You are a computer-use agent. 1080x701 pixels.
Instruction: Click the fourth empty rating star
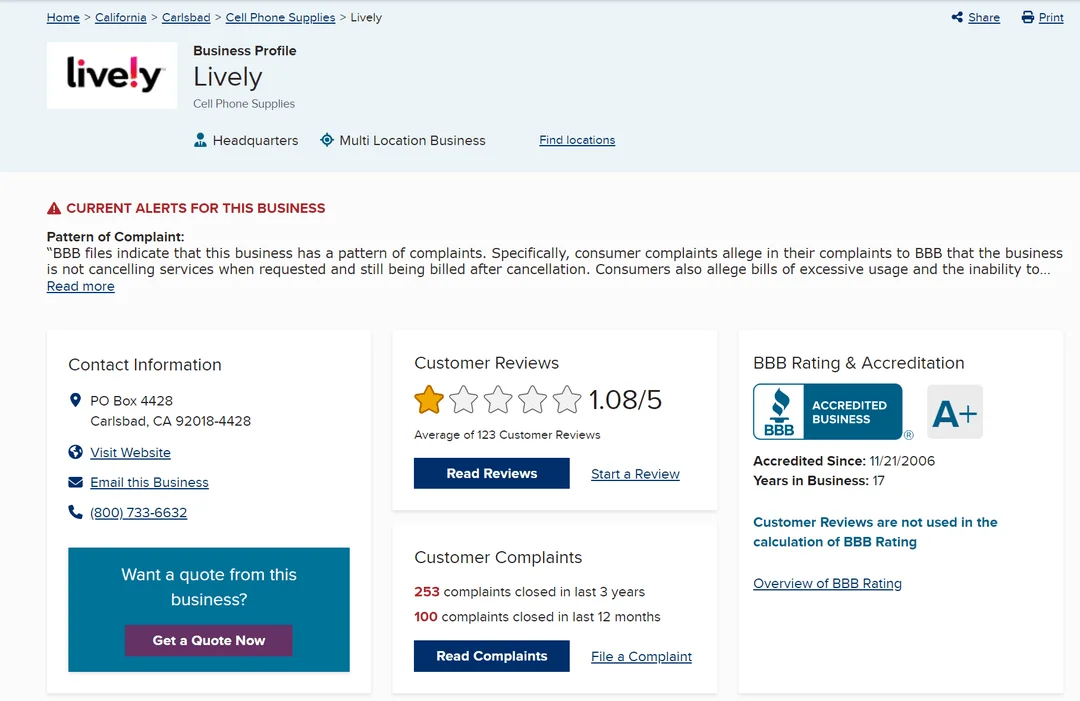(x=532, y=399)
